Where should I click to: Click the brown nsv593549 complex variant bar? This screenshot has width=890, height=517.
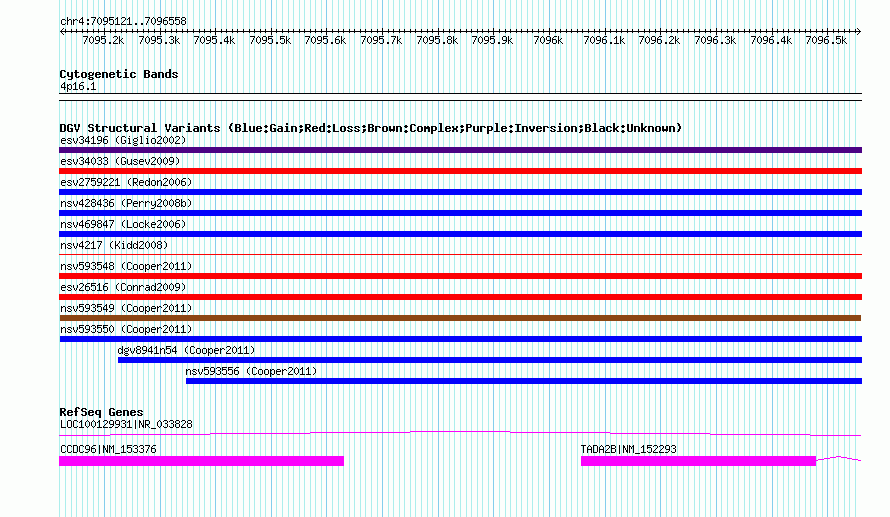[460, 318]
